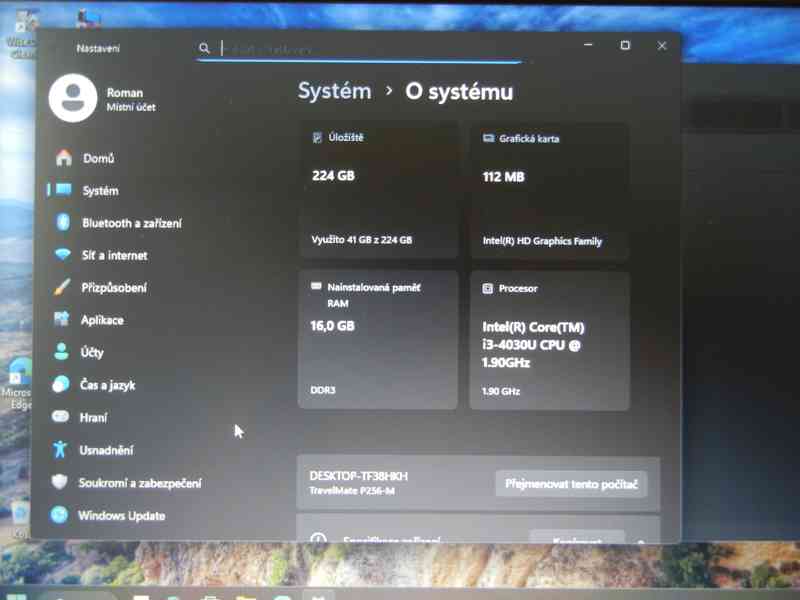Click Intel(R) HD Graphics Family text

point(542,241)
